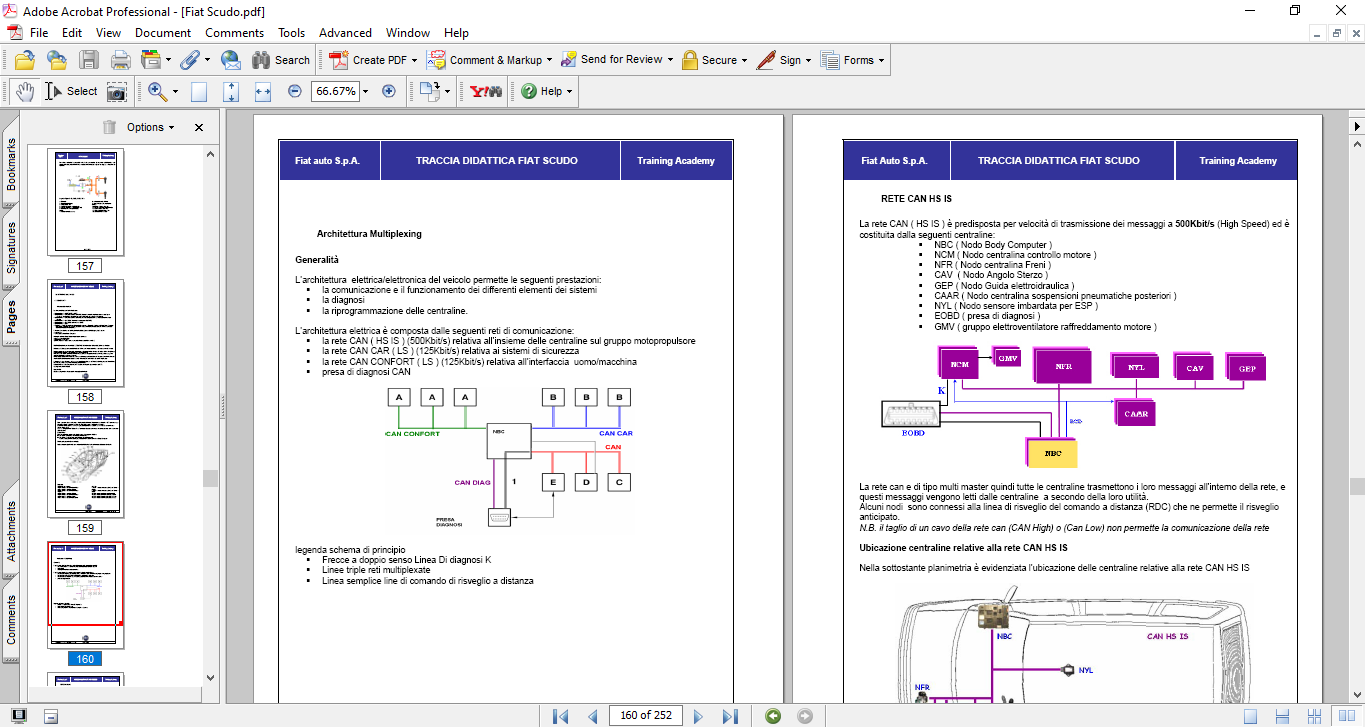Activate the Snapshot camera tool

118,91
